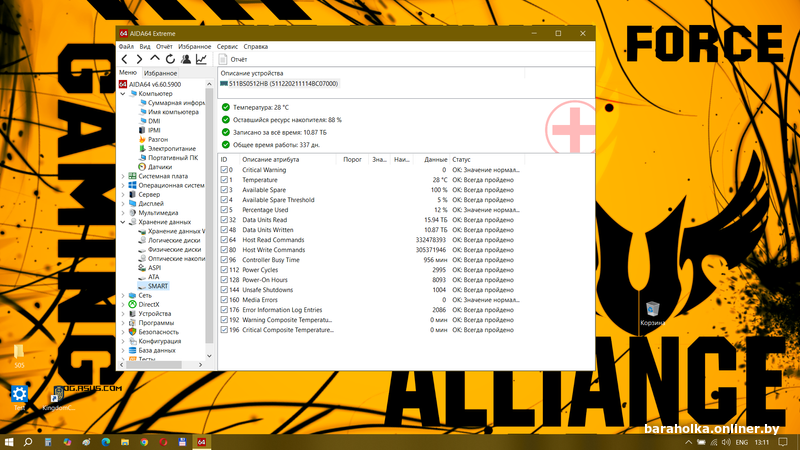Toggle the Percentage Used checkbox

[x=224, y=210]
